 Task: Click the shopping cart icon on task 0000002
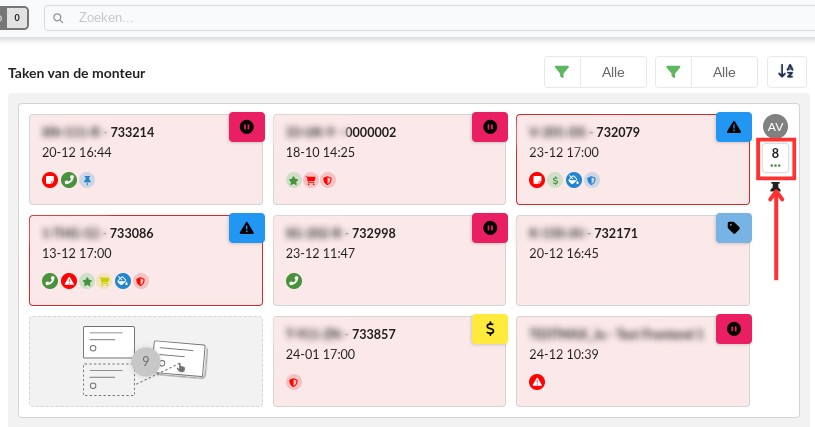pyautogui.click(x=310, y=180)
